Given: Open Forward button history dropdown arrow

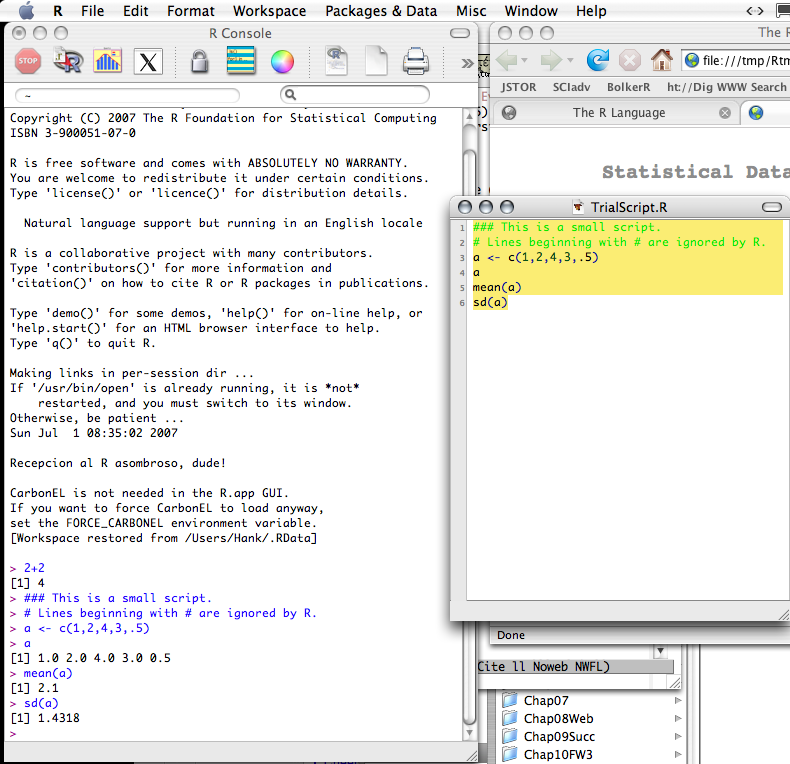Looking at the screenshot, I should coord(570,60).
